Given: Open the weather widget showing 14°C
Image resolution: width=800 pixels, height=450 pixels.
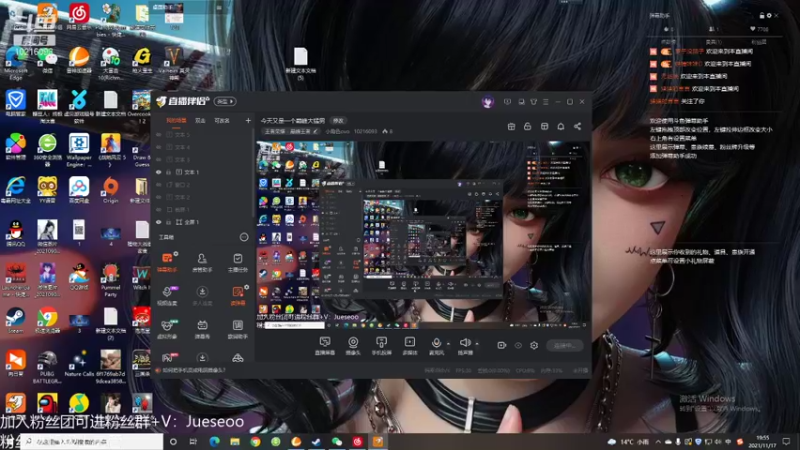Looking at the screenshot, I should coord(628,441).
